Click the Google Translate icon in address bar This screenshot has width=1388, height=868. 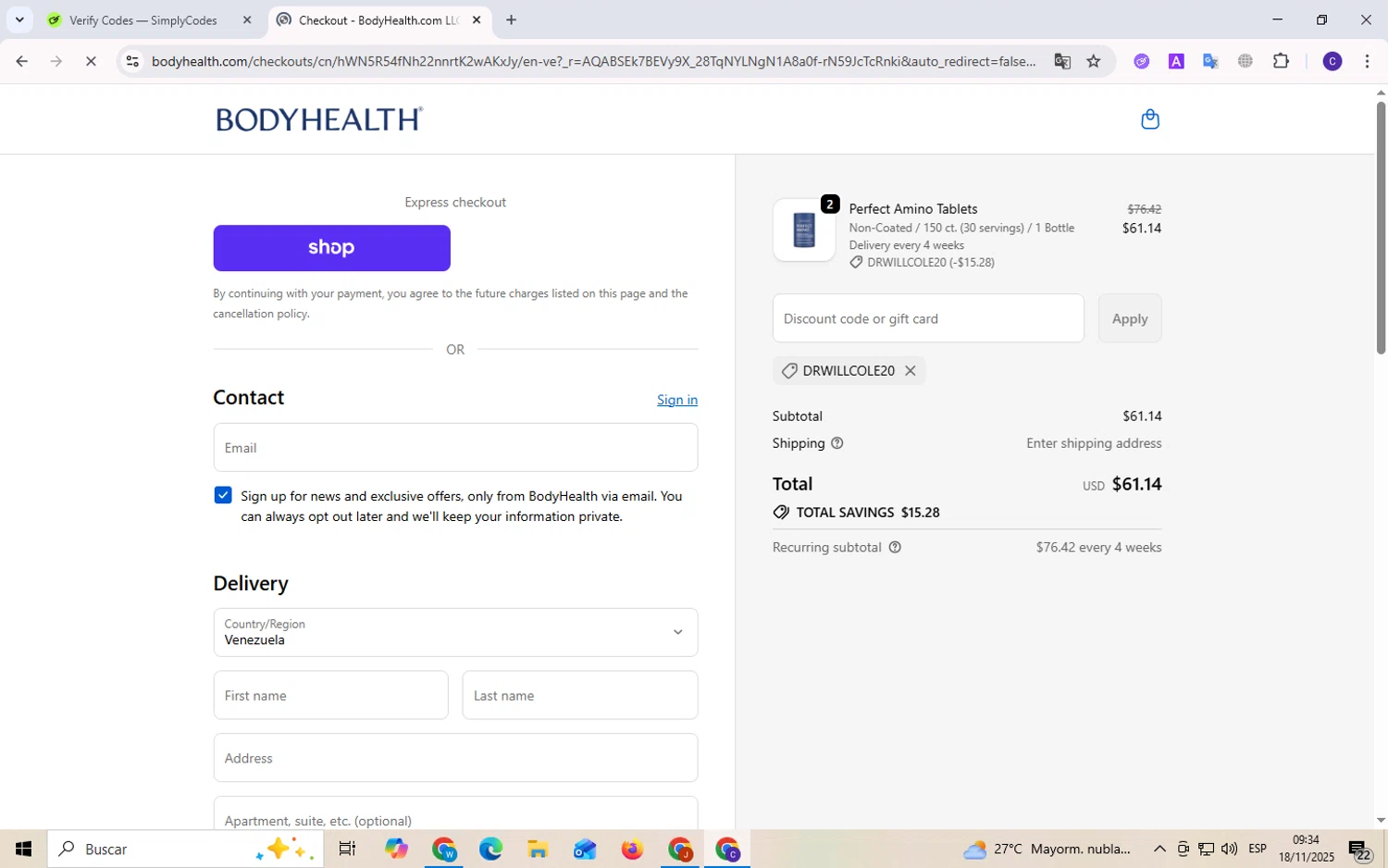pyautogui.click(x=1062, y=61)
